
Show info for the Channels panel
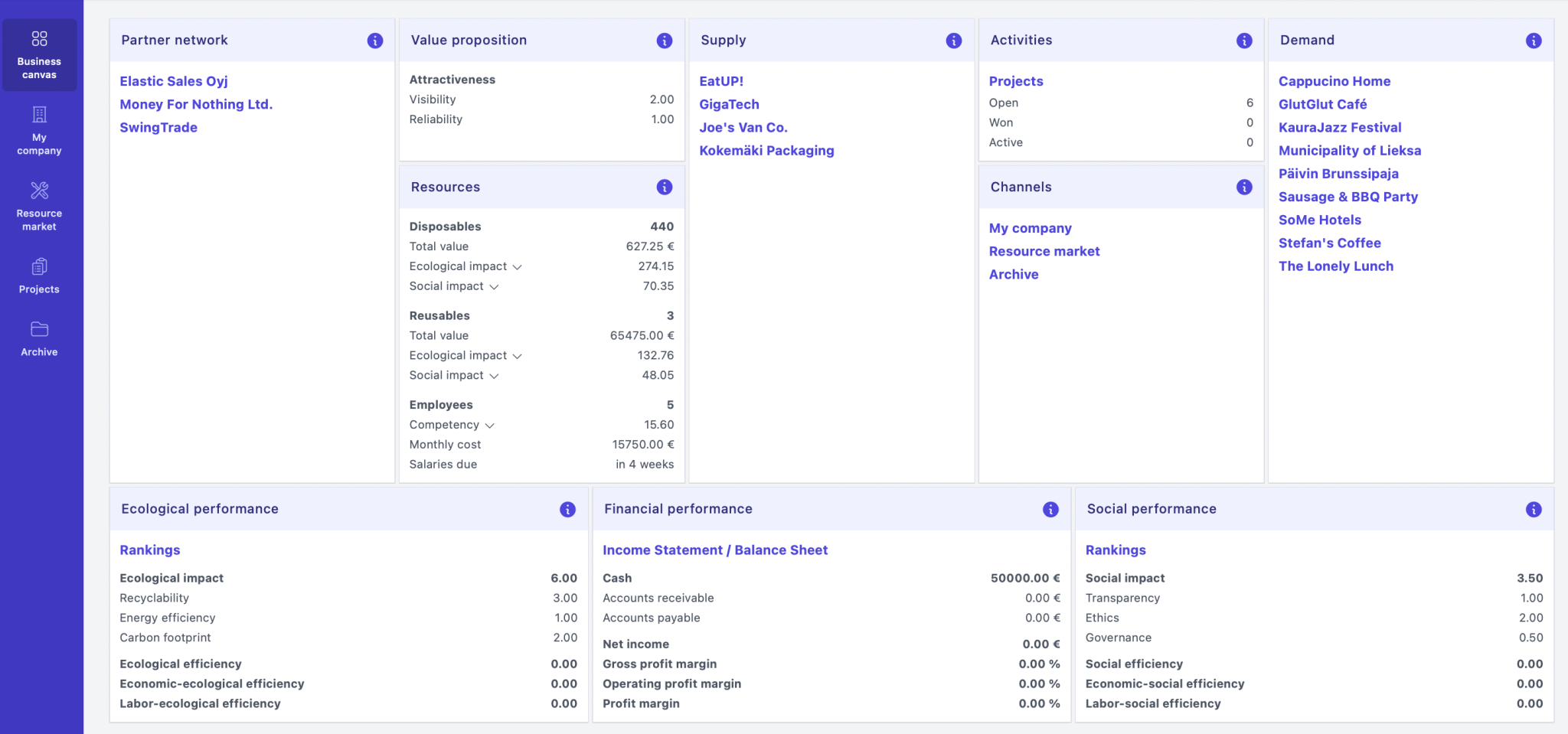point(1243,188)
